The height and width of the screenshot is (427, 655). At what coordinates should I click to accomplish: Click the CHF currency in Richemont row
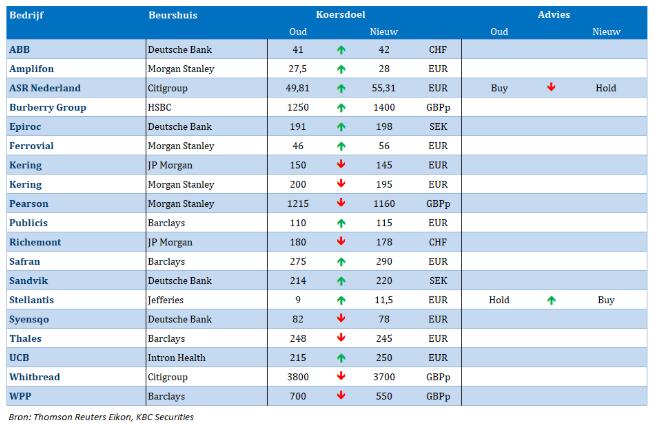tap(438, 242)
